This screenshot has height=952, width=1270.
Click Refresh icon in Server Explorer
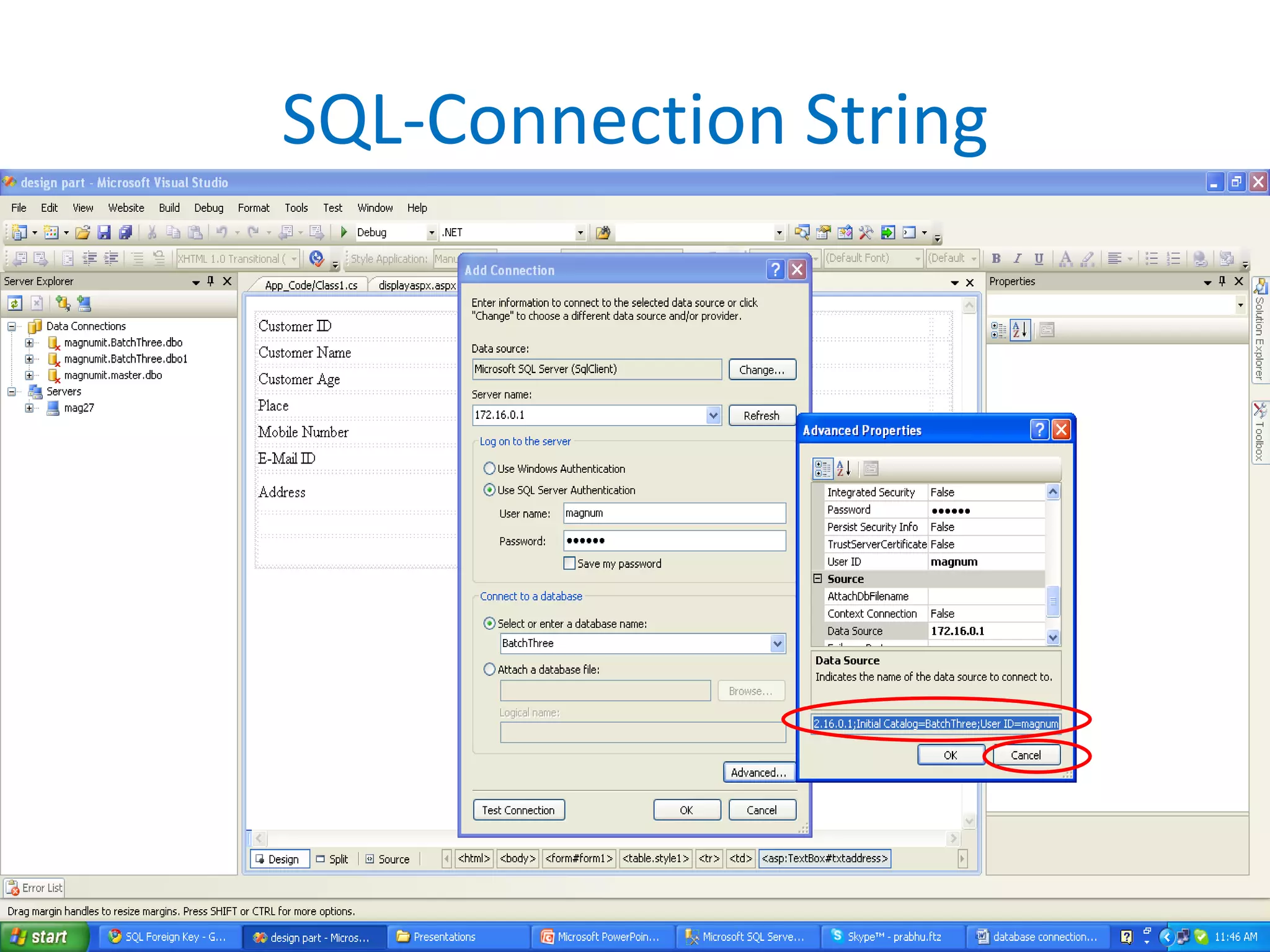pyautogui.click(x=15, y=303)
